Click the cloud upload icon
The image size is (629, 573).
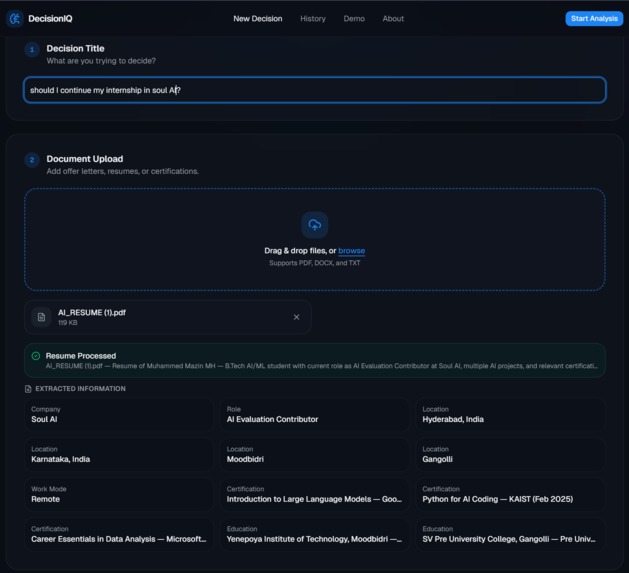coord(314,225)
